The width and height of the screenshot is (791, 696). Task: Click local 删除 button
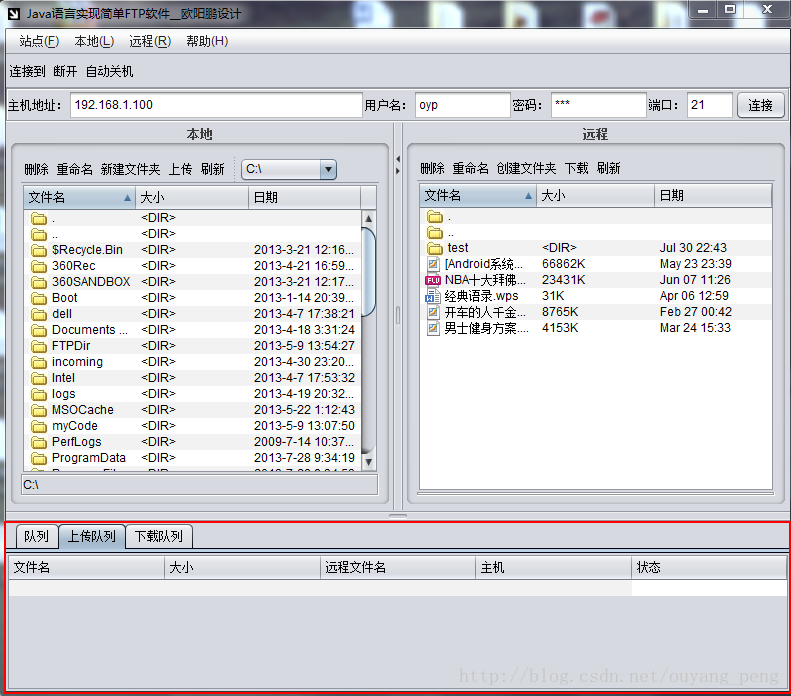tap(36, 169)
